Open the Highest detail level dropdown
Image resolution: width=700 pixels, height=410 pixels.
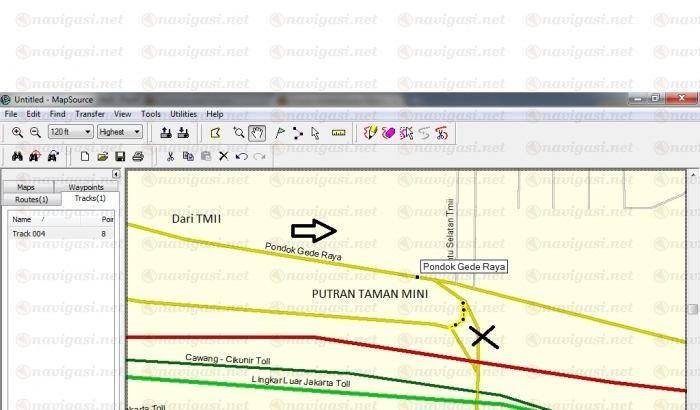(x=137, y=132)
